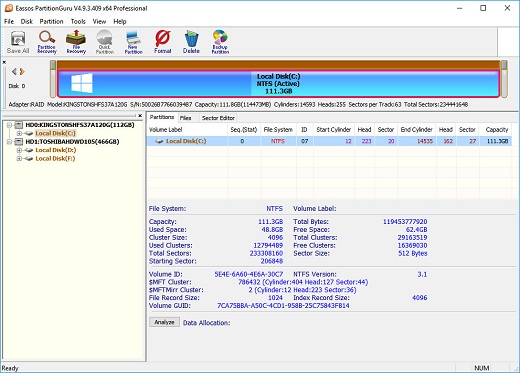Close the disk map bar with small x

point(4,62)
